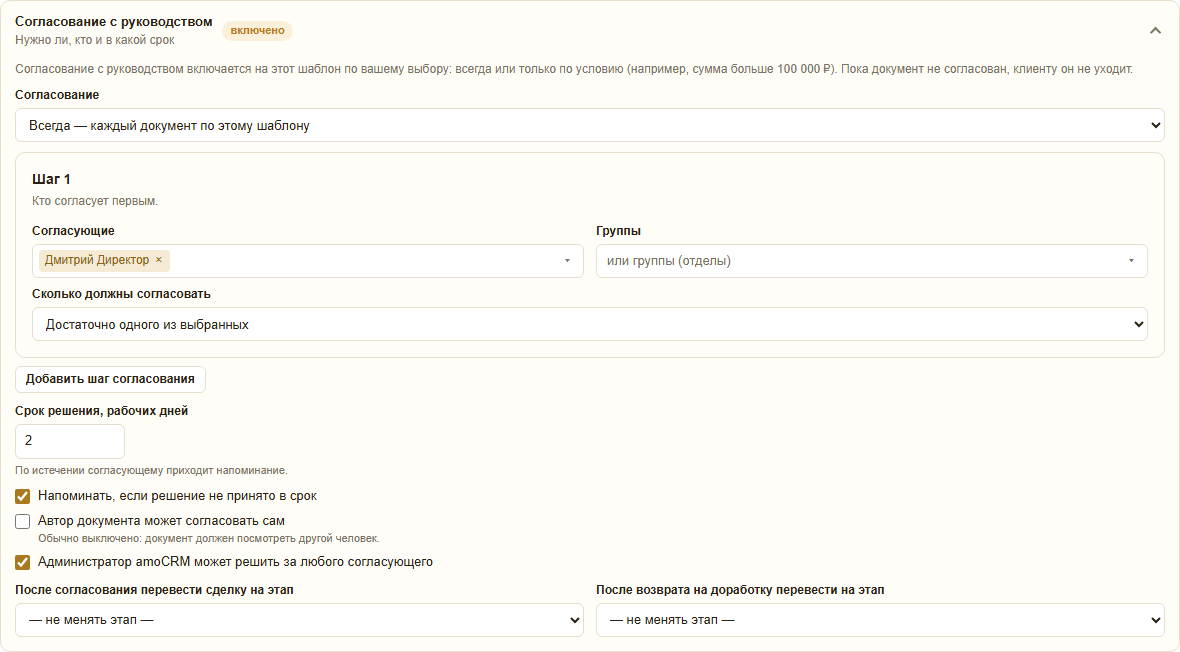This screenshot has height=652, width=1180.
Task: Click the Согласование с руководством header title
Action: (114, 22)
